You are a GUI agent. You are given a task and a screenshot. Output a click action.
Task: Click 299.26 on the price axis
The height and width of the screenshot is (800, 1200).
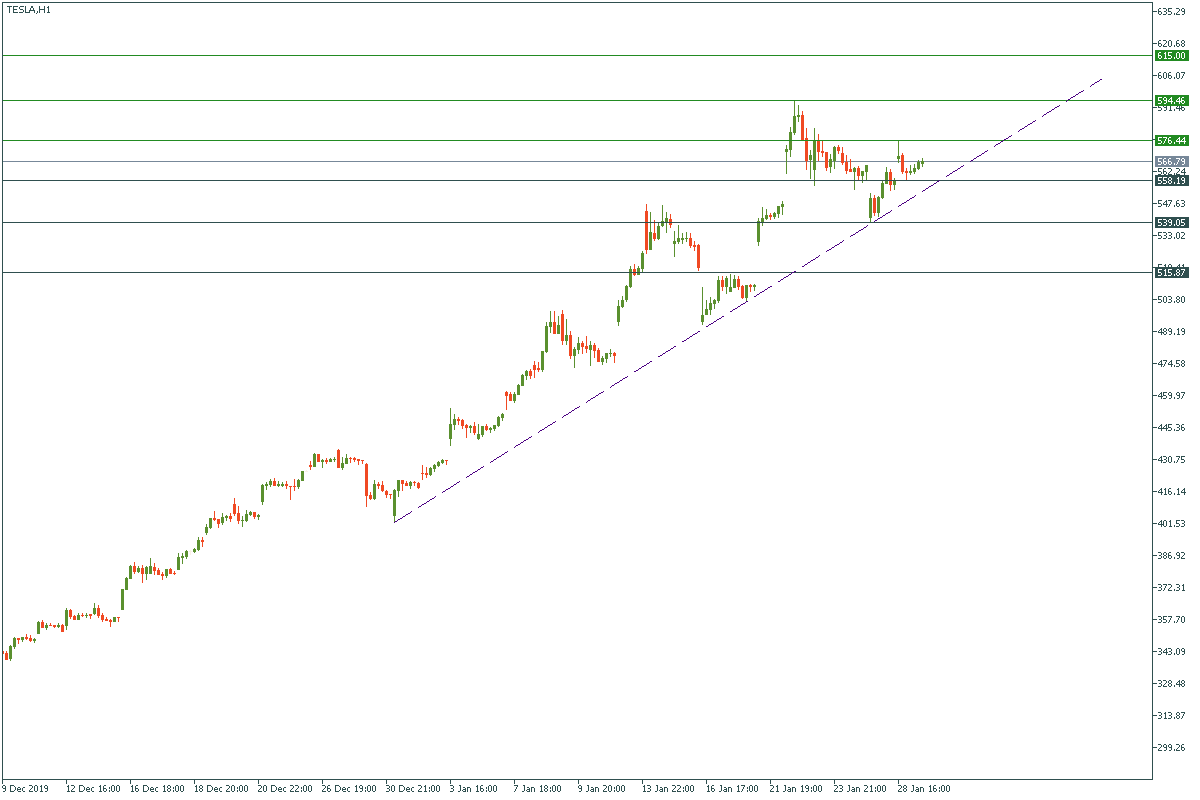coord(1170,748)
